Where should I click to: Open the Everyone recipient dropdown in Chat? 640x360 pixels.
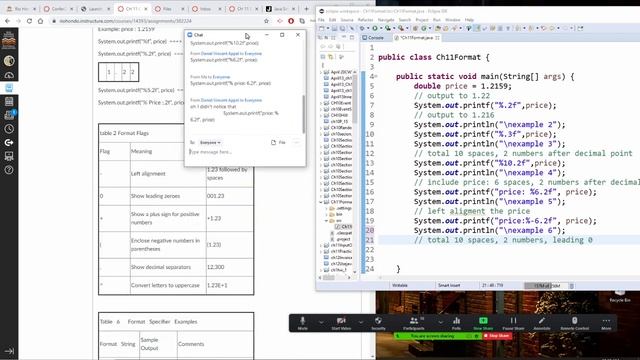tap(210, 142)
